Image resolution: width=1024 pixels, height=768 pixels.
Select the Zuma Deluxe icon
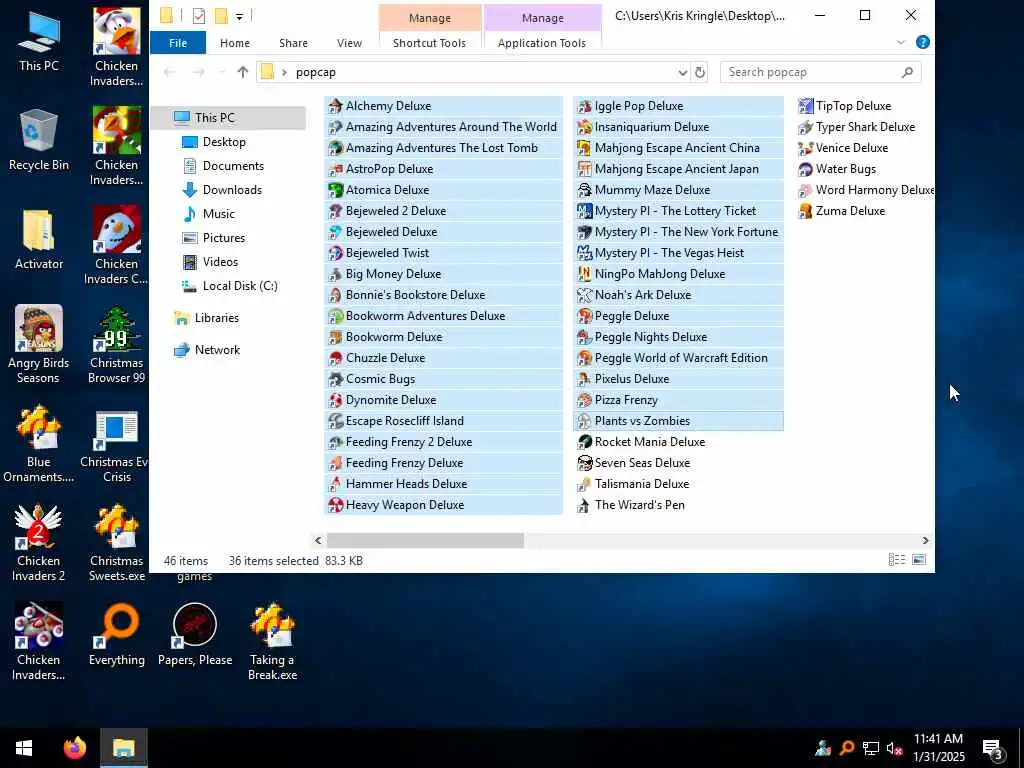pos(805,211)
